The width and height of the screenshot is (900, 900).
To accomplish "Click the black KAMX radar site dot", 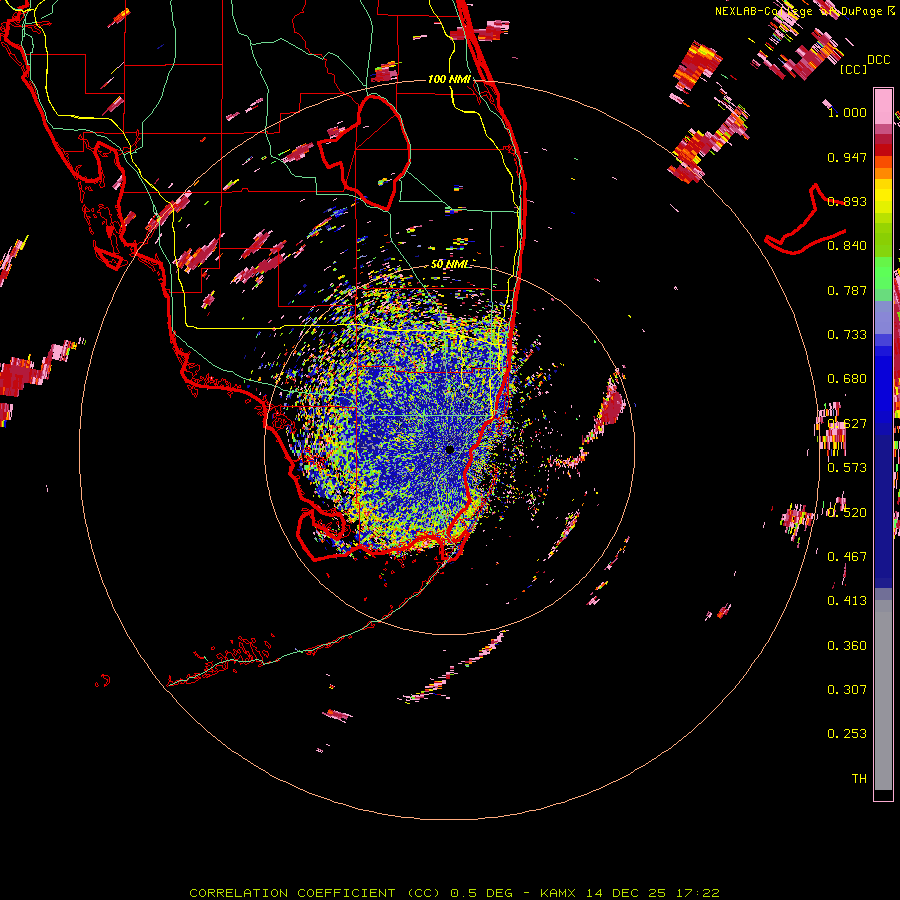I will pos(449,450).
